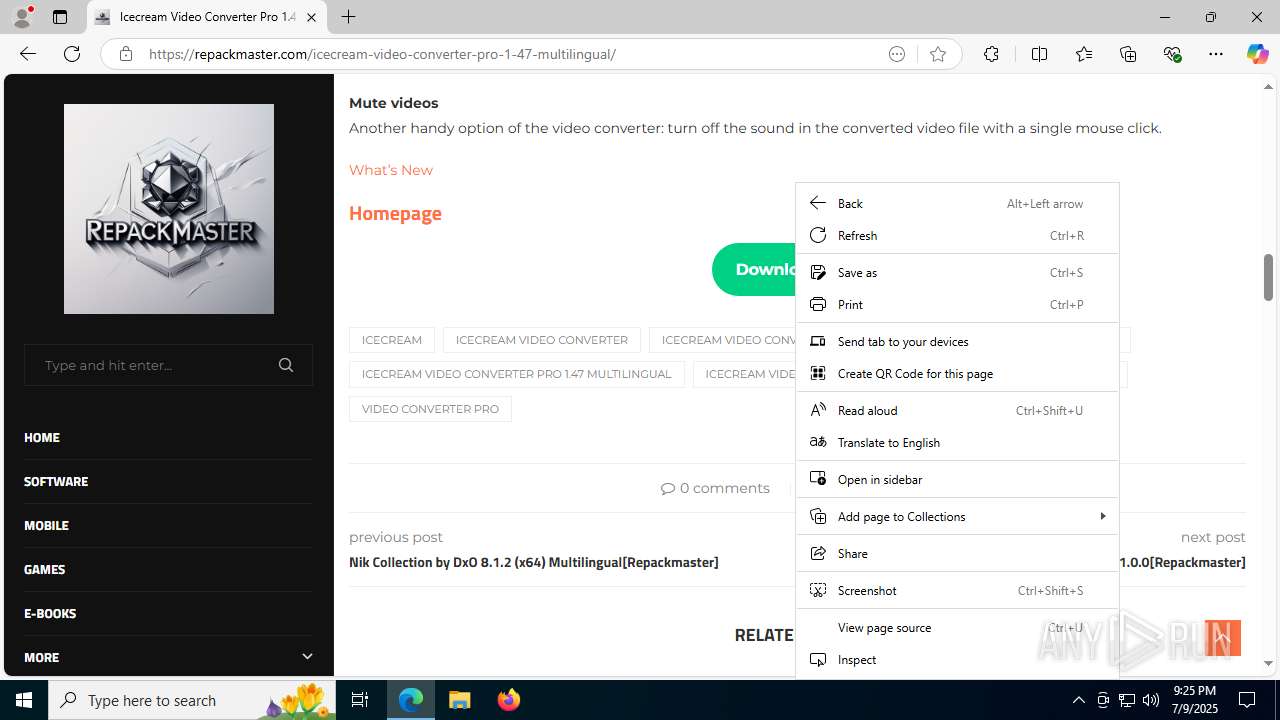Open the profile avatar icon
Image resolution: width=1280 pixels, height=720 pixels.
(x=22, y=17)
